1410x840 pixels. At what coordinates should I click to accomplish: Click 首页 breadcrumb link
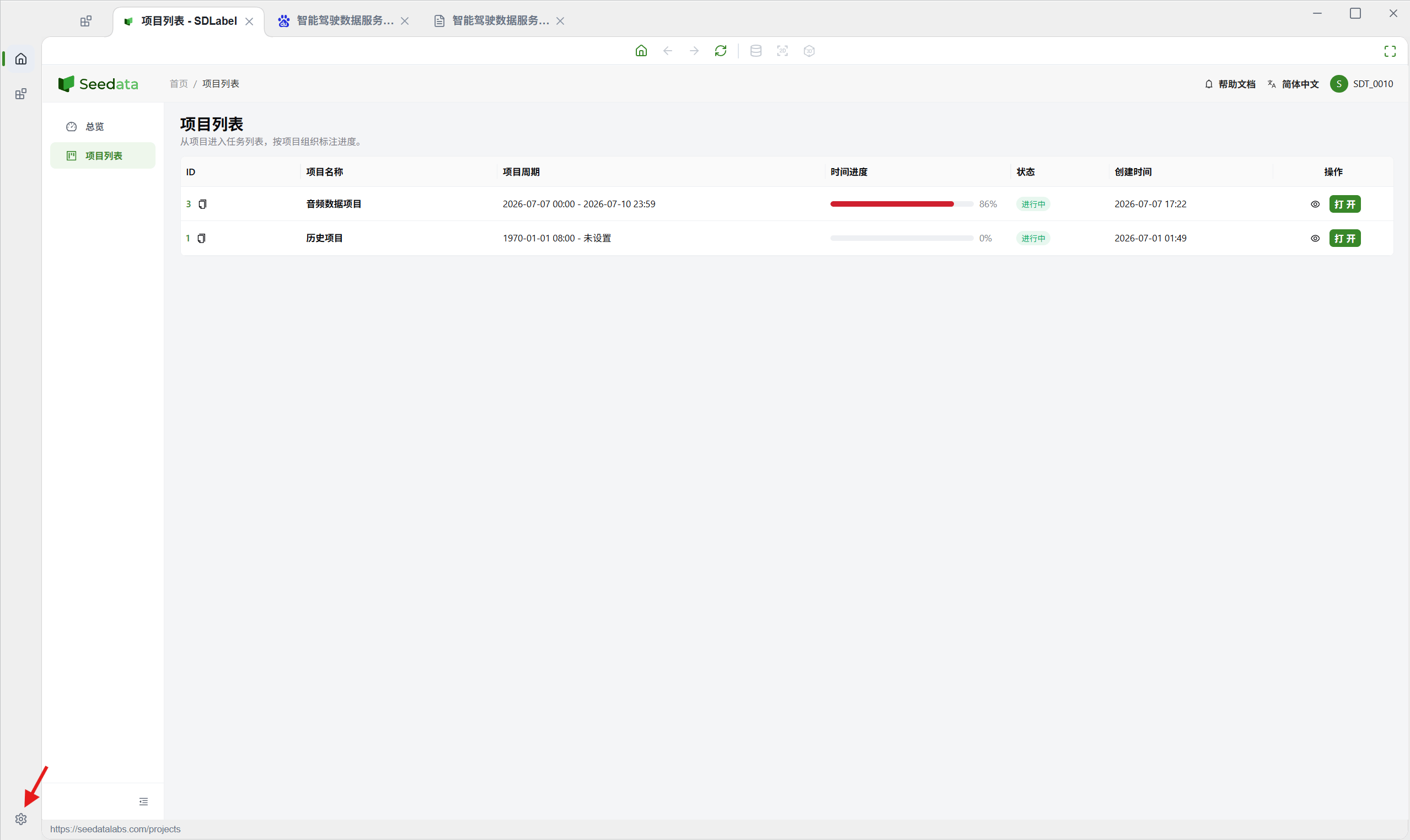(178, 84)
